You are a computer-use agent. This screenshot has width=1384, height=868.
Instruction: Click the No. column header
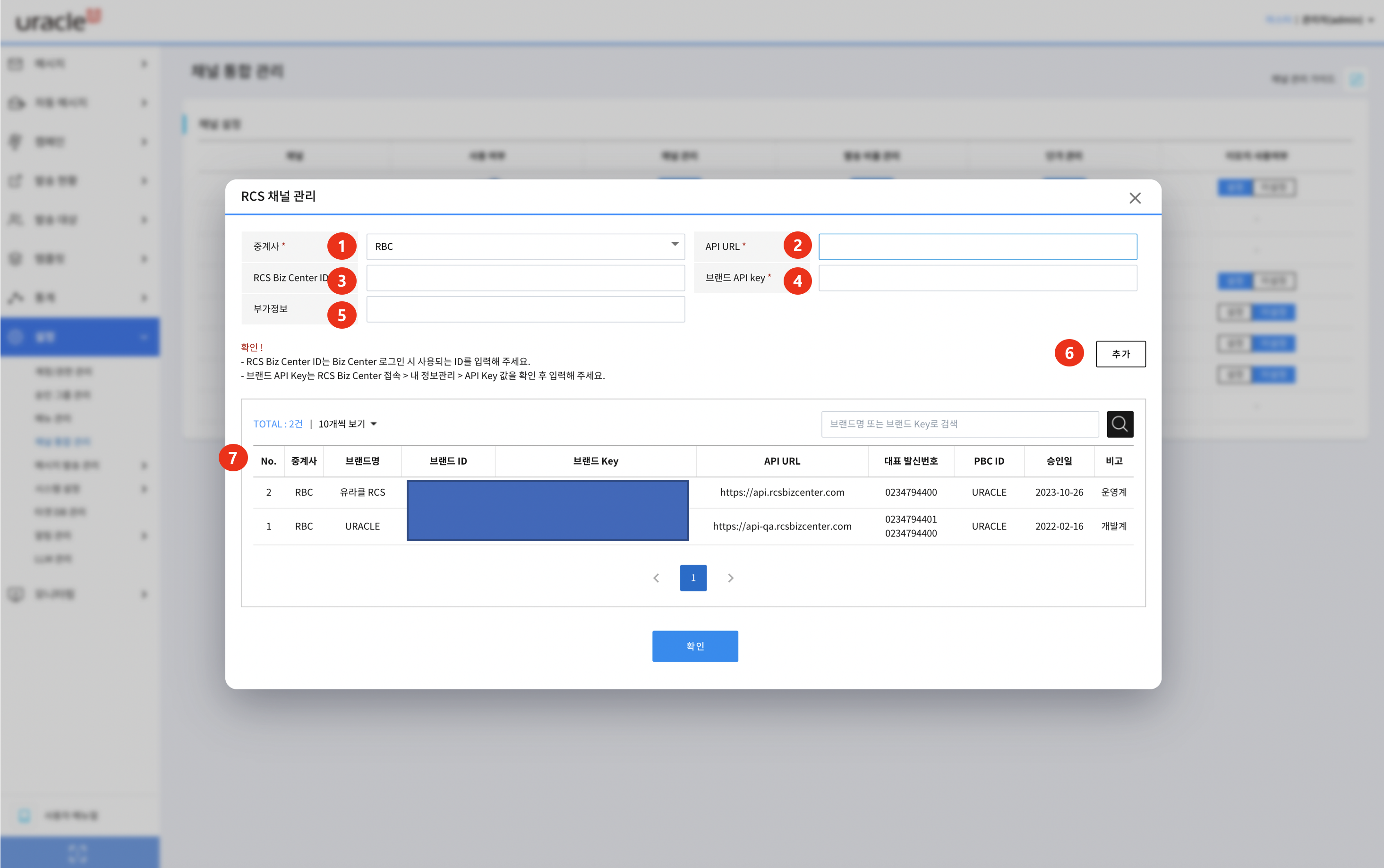[269, 461]
